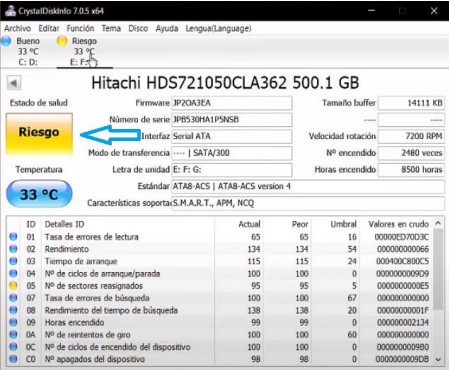
Task: Click raw value 00000ED70D3C
Action: click(402, 237)
